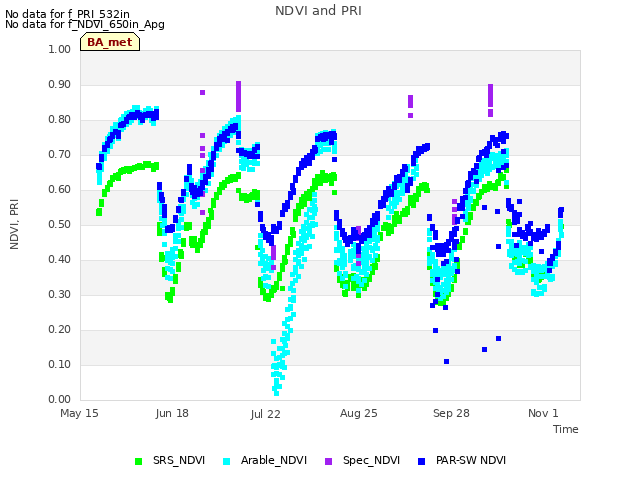Click the blue PAR-SW NDVI legend swatch
The width and height of the screenshot is (640, 480).
coord(422,461)
